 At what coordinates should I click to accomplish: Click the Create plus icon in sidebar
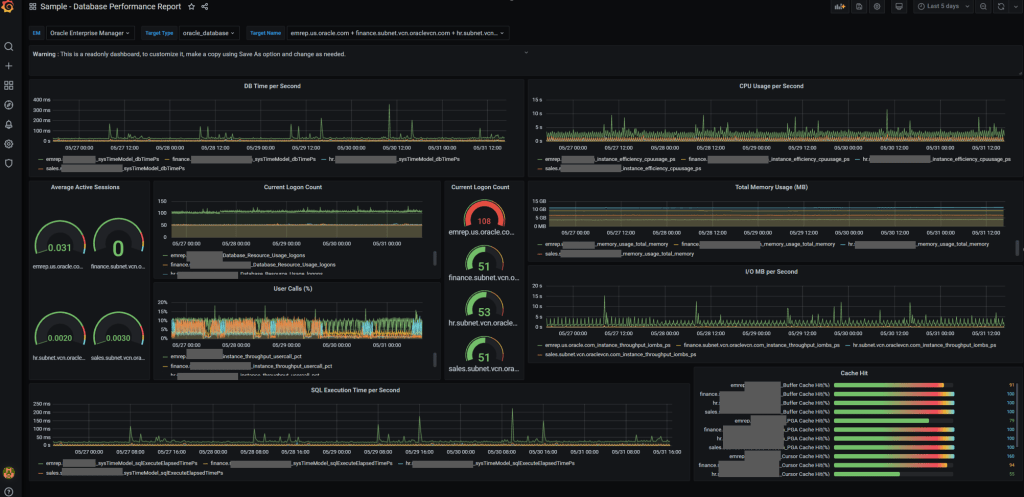tap(9, 66)
